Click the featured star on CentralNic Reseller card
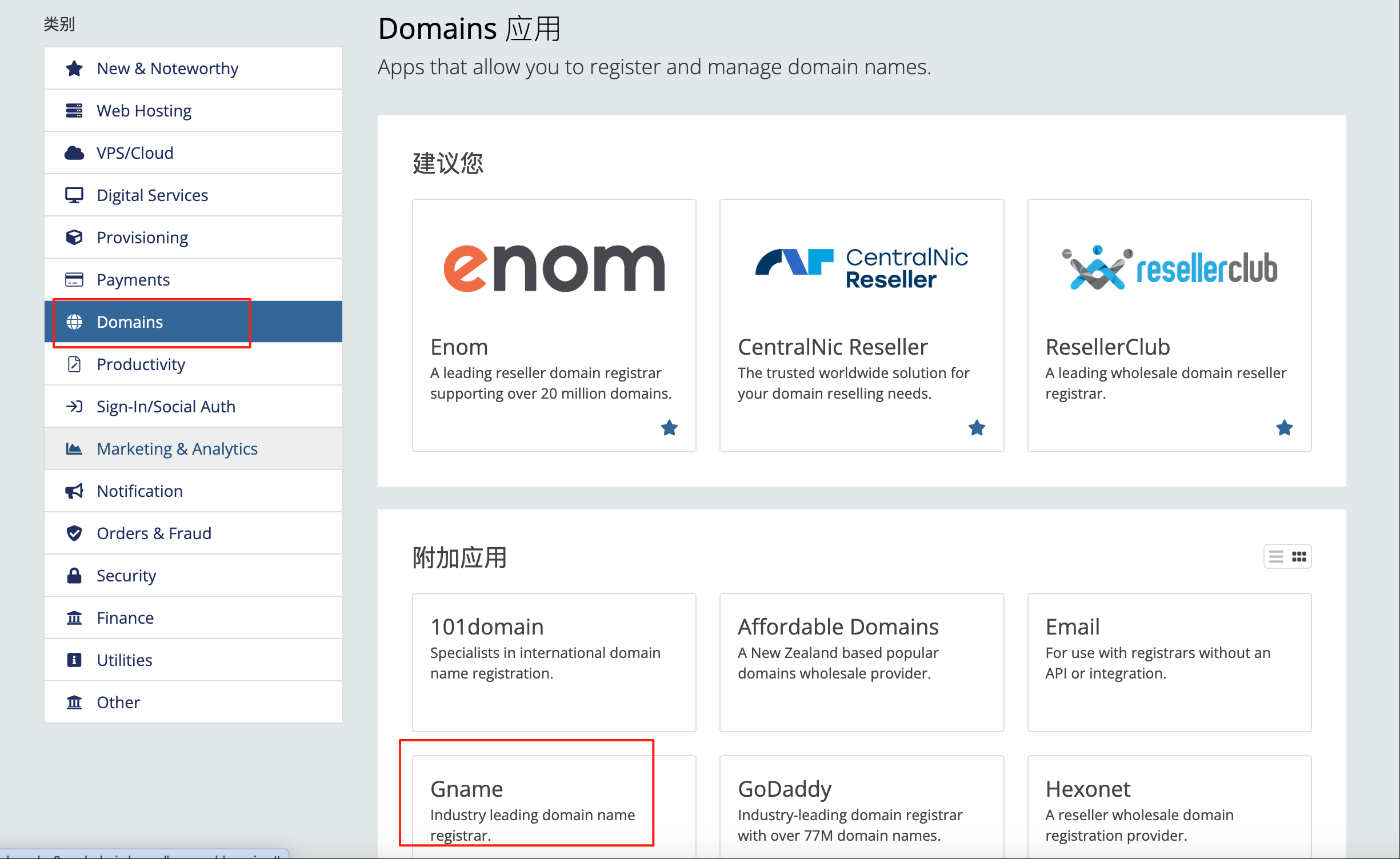The width and height of the screenshot is (1400, 859). (977, 428)
